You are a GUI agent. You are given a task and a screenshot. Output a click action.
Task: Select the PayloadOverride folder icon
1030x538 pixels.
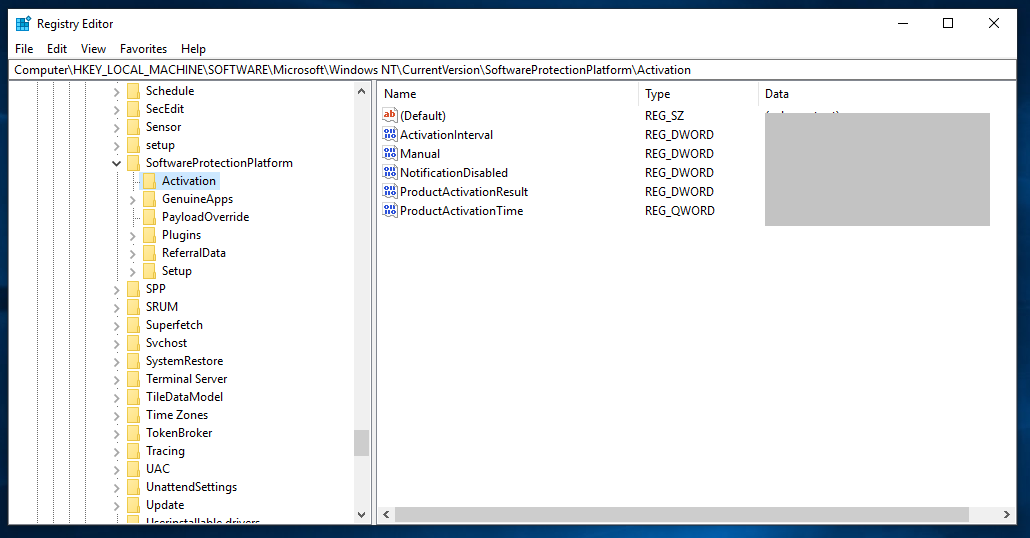coord(150,217)
